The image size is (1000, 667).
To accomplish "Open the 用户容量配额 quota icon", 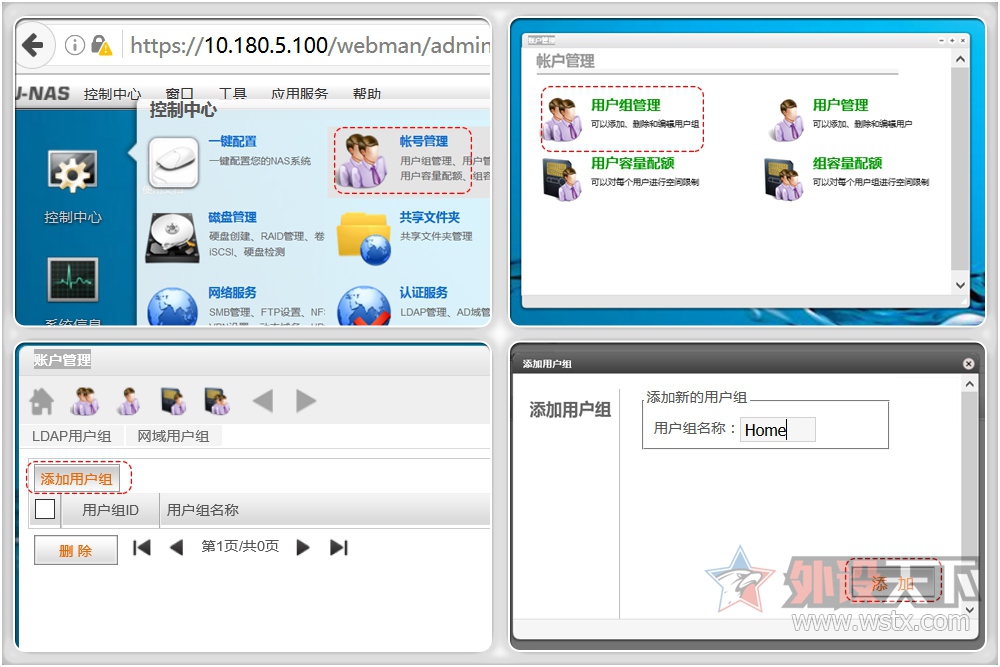I will pyautogui.click(x=562, y=179).
